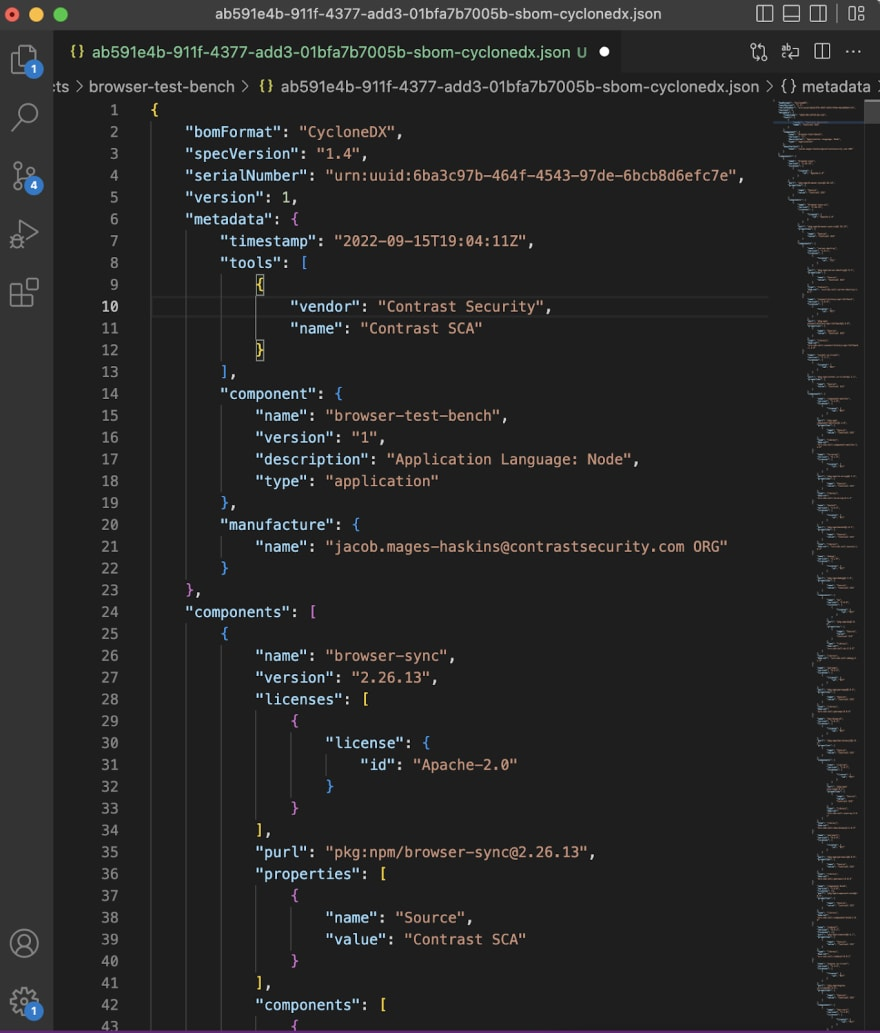
Task: Open the browser-test-bench breadcrumb dropdown
Action: pyautogui.click(x=160, y=86)
